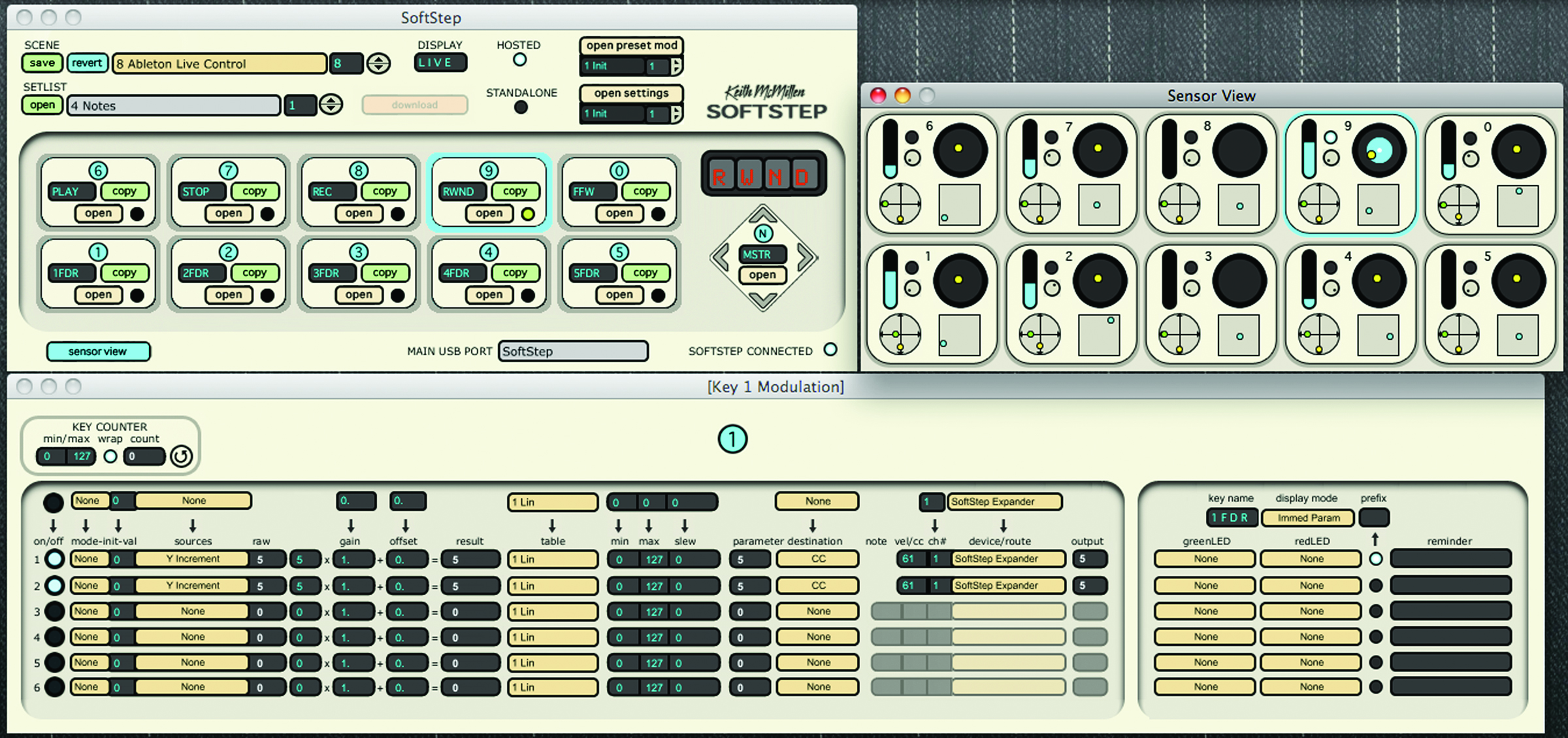Click copy button on STOP key
The image size is (1568, 738).
254,192
